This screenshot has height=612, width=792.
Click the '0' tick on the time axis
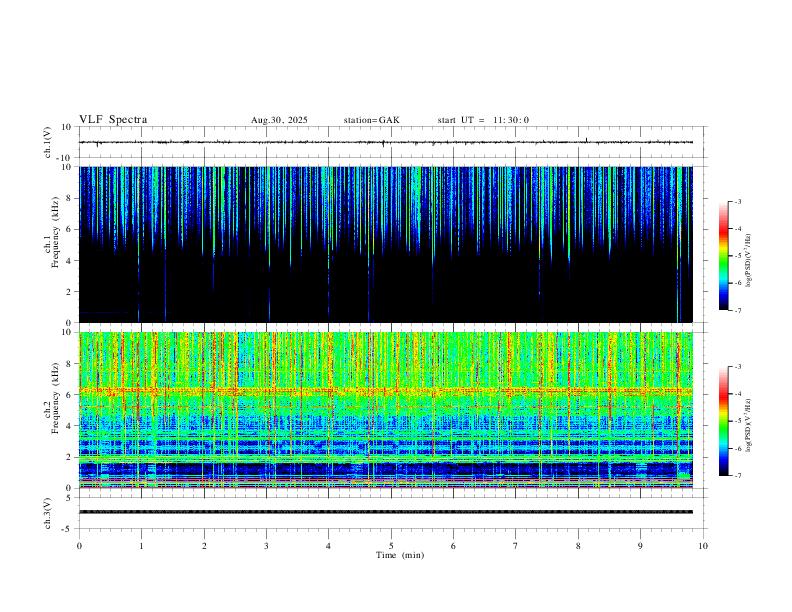click(79, 546)
